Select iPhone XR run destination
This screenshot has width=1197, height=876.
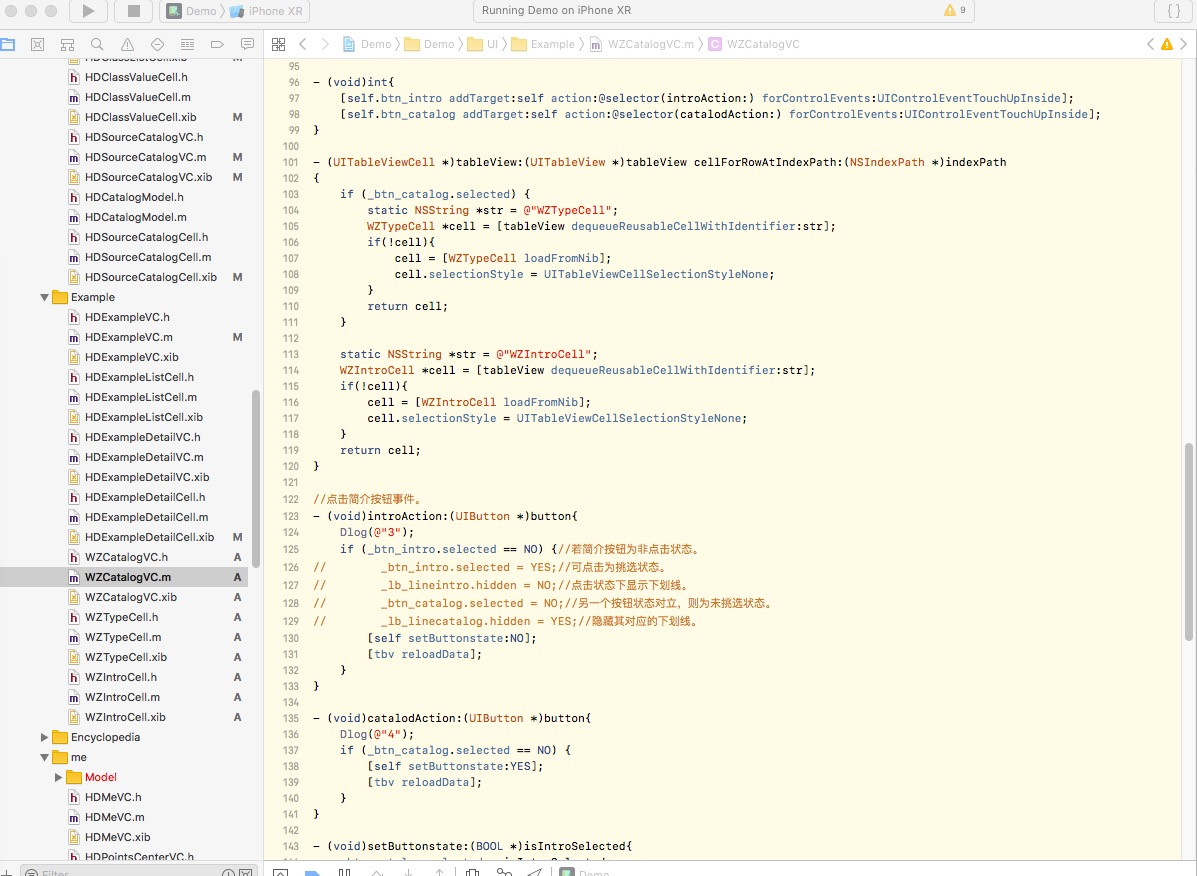(x=271, y=11)
